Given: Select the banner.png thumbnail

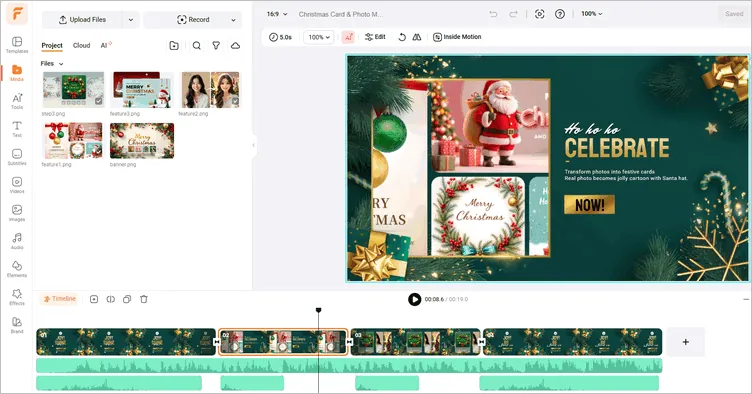Looking at the screenshot, I should (x=142, y=140).
